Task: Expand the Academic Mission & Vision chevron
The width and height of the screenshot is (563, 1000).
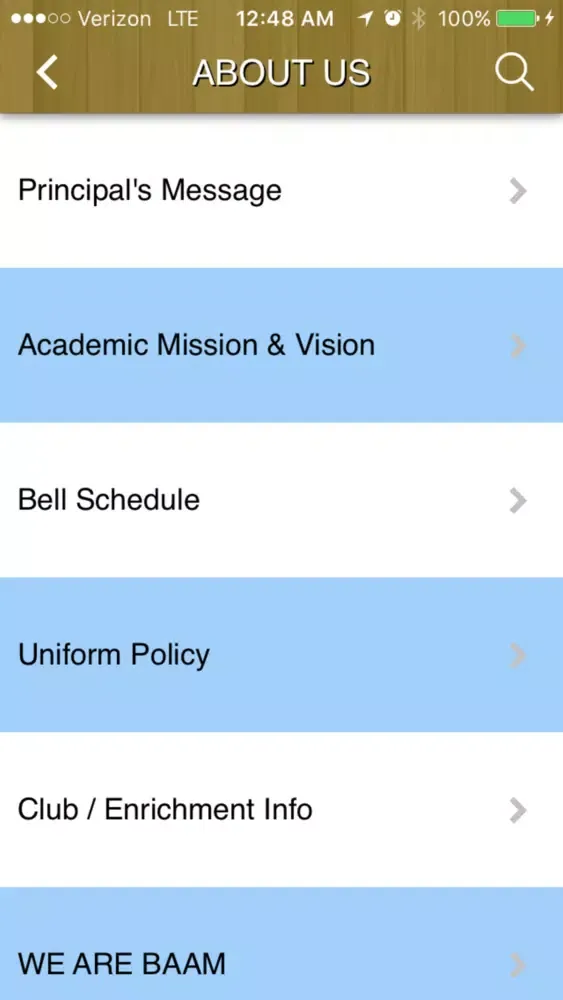Action: tap(518, 346)
